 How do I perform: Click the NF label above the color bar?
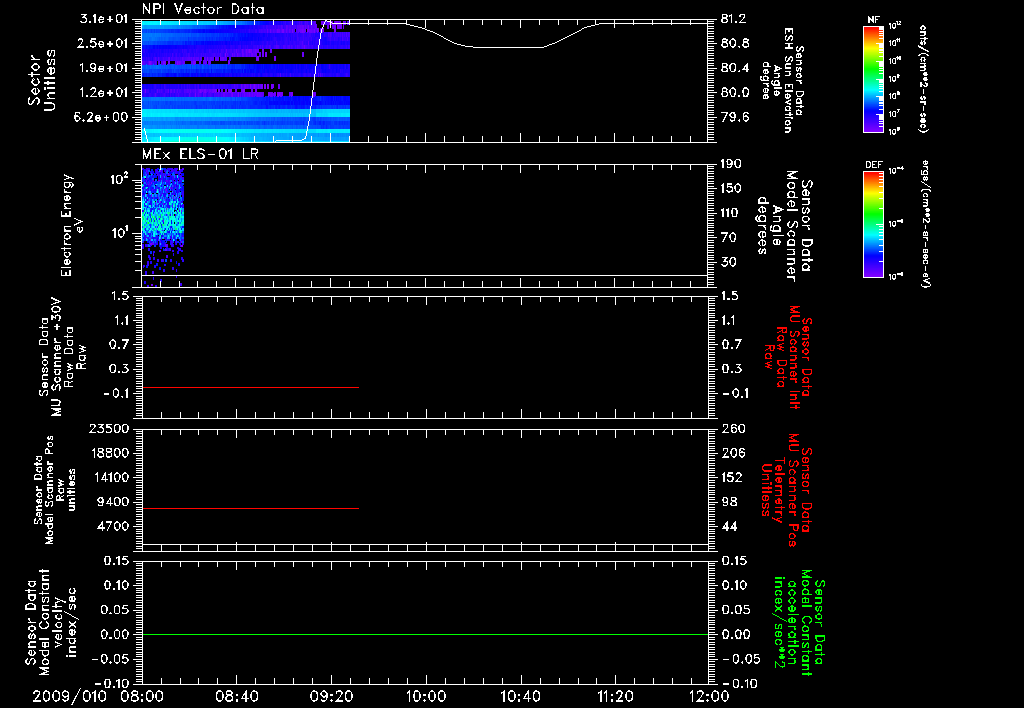(x=873, y=20)
